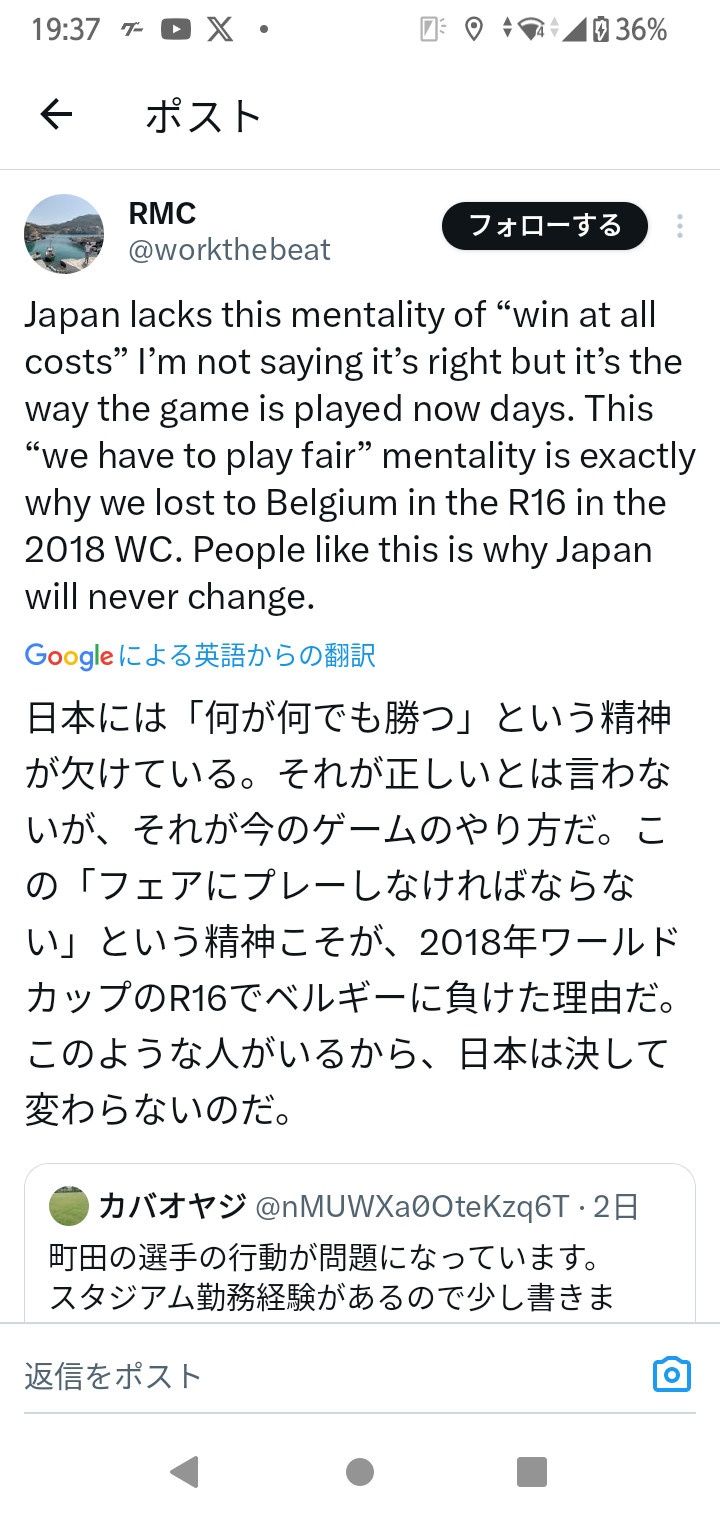Viewport: 720px width, 1520px height.
Task: Open the Googleによる英語からの翻訳 translation link
Action: coord(200,656)
